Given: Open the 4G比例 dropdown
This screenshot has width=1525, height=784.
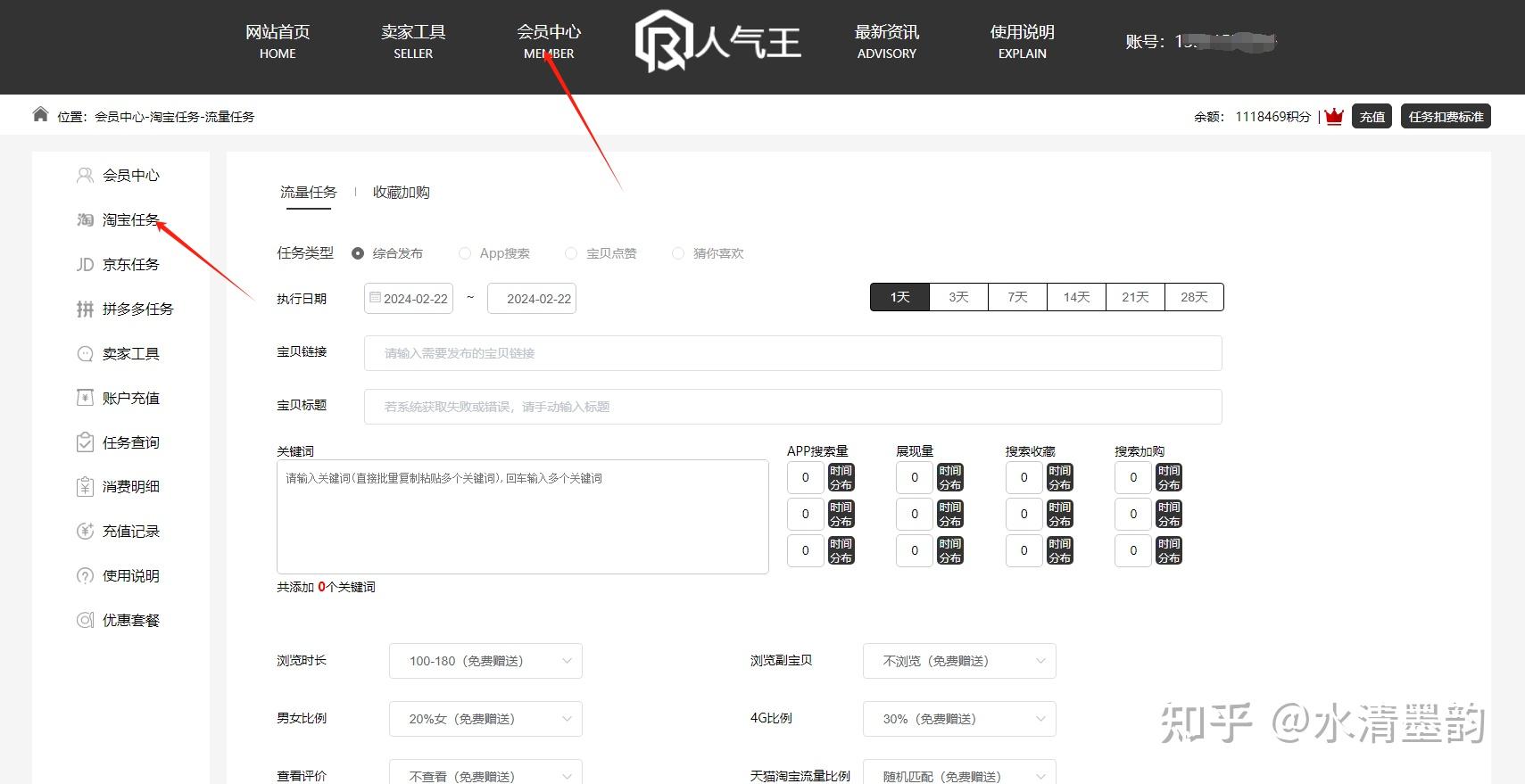Looking at the screenshot, I should tap(959, 719).
